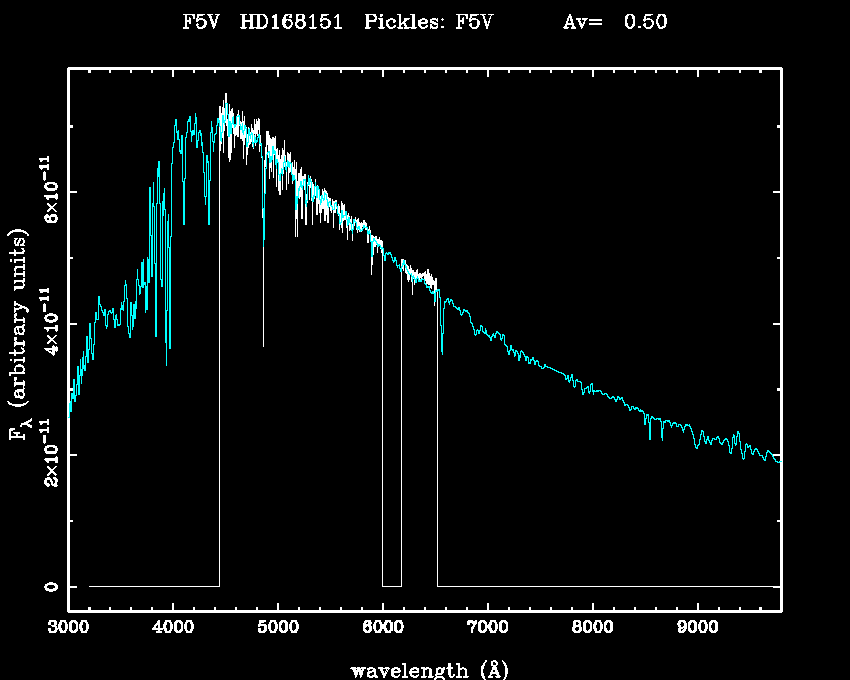Click the 3000 x-axis tick label

pos(68,630)
